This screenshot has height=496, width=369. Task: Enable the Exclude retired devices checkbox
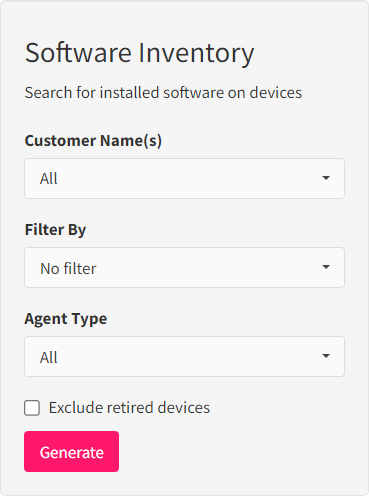click(x=32, y=408)
